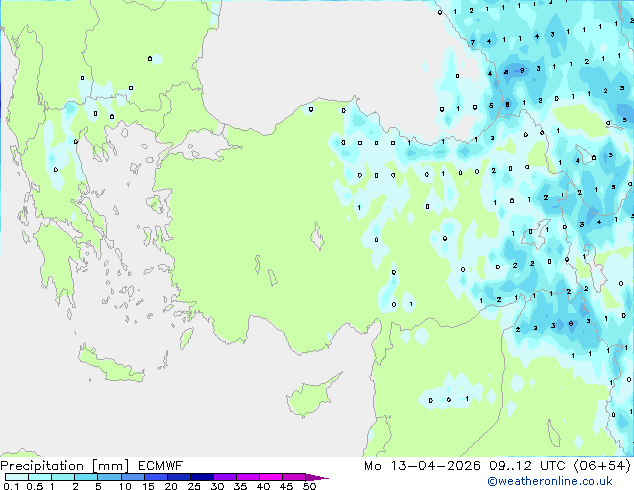
Task: Click the '0.5' legend scale label
Action: point(35,486)
